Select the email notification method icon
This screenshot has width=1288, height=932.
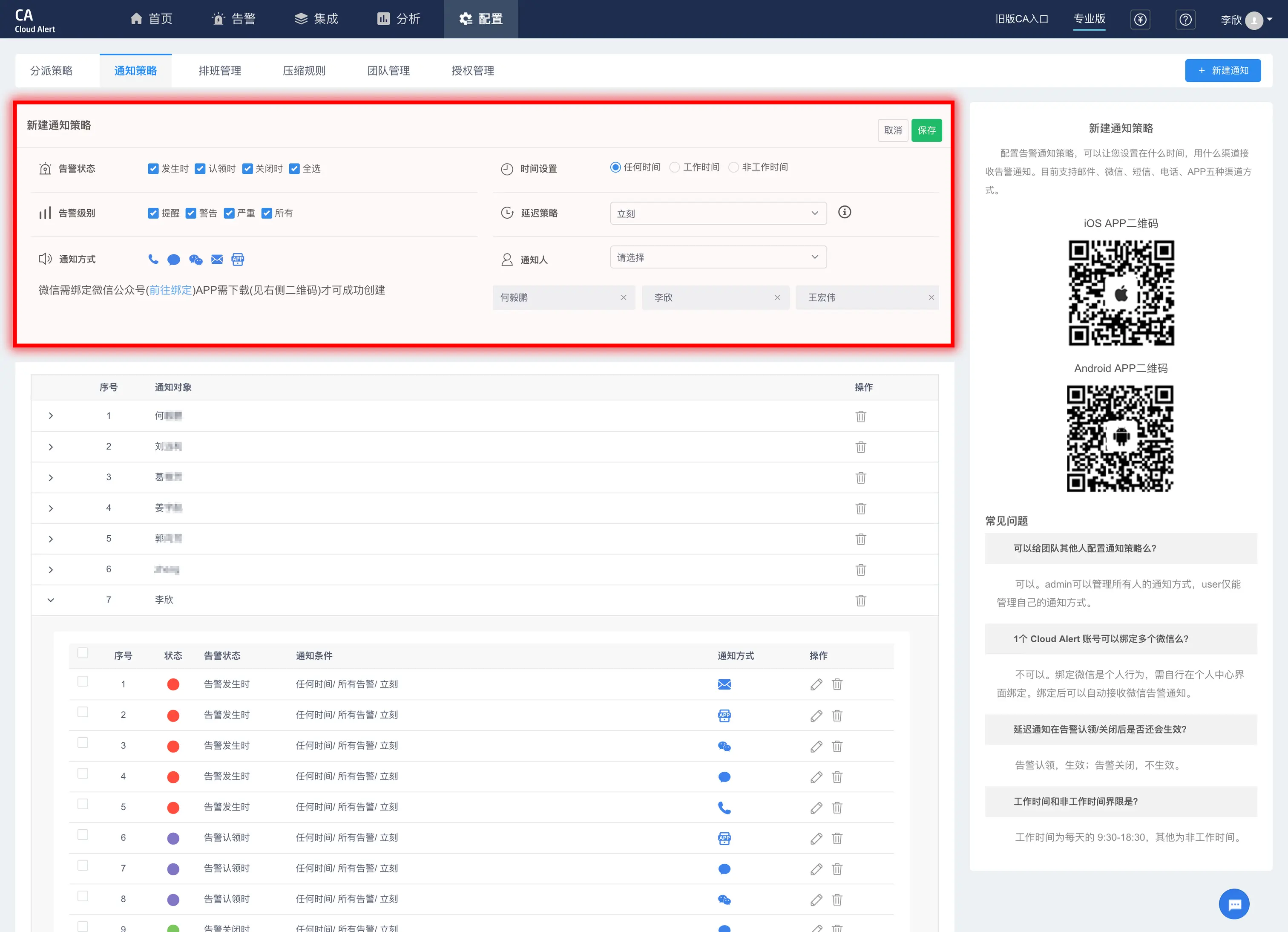217,260
